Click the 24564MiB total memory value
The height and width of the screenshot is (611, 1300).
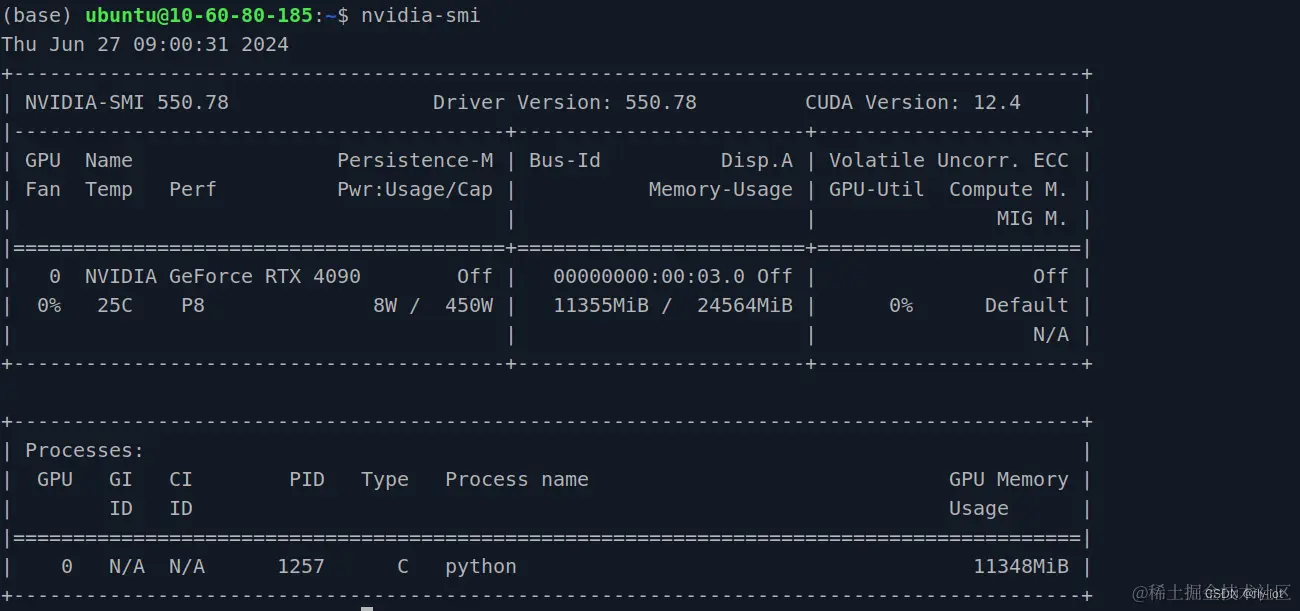(x=745, y=306)
